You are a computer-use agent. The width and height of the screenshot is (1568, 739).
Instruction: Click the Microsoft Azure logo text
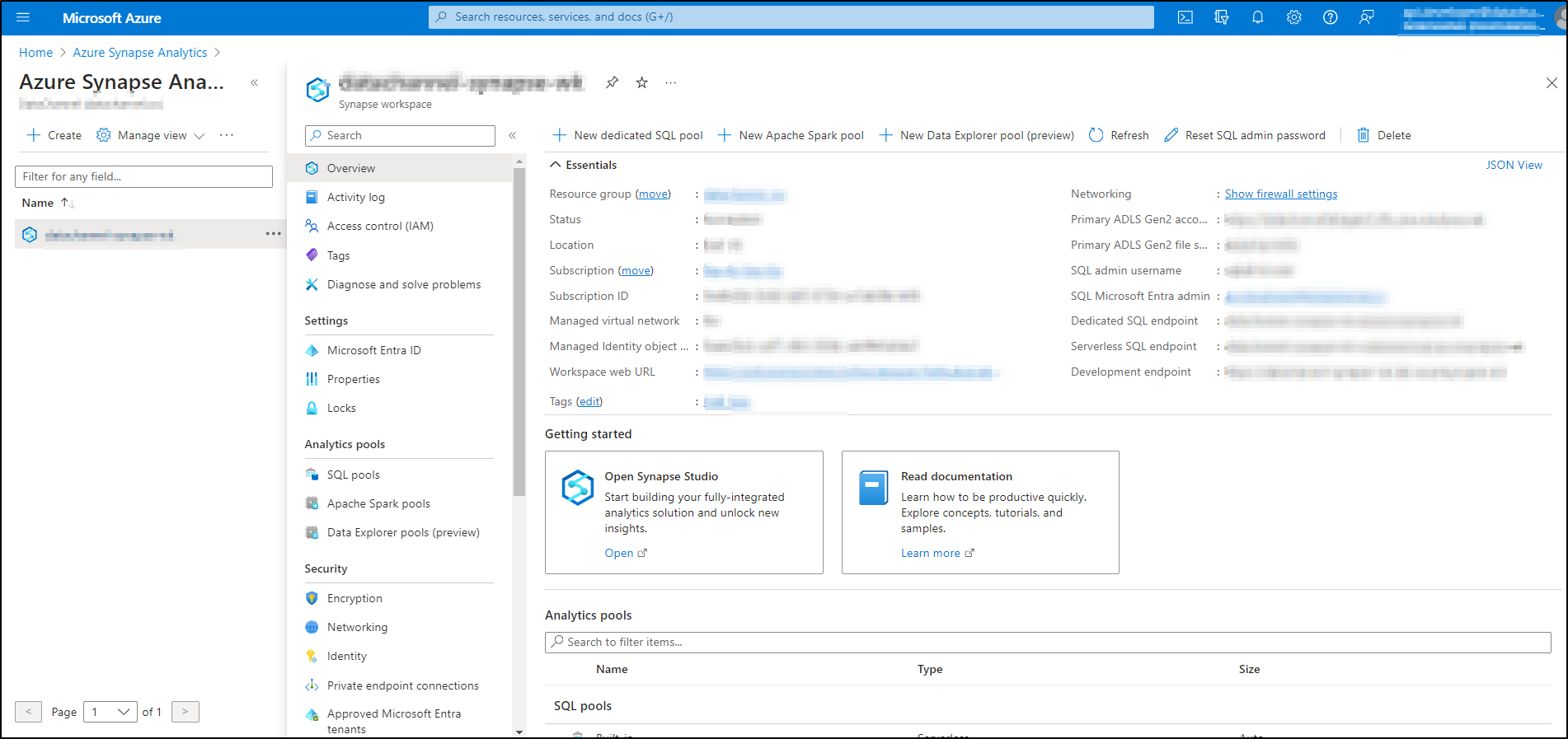point(111,17)
